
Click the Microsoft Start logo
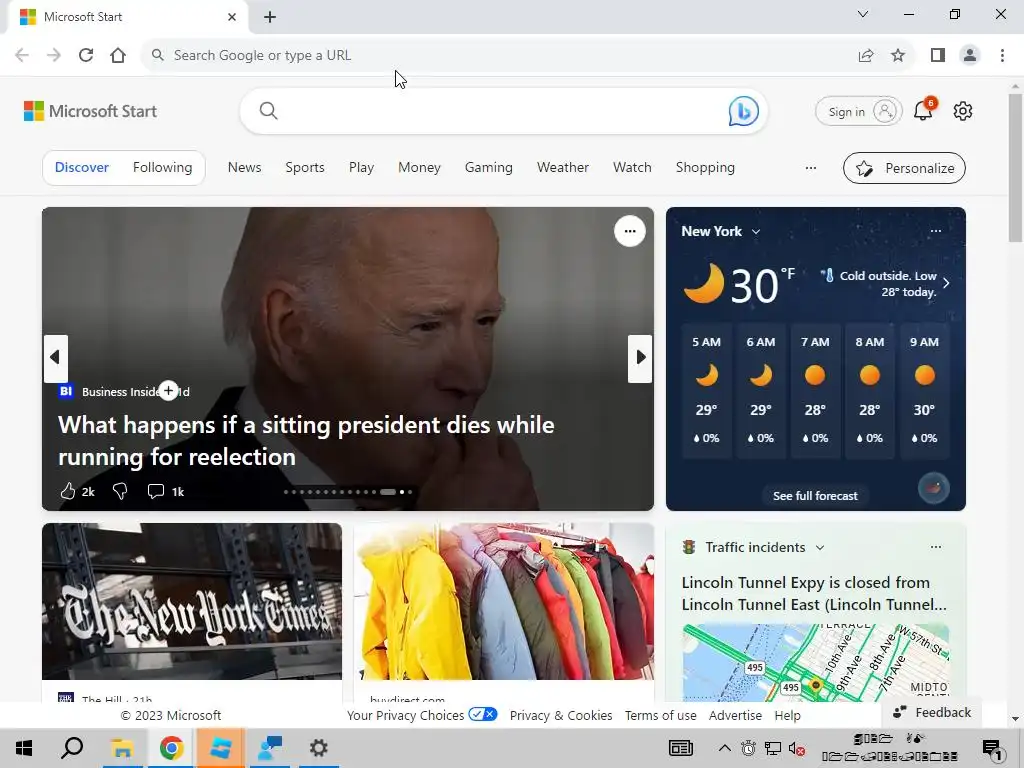pyautogui.click(x=90, y=111)
